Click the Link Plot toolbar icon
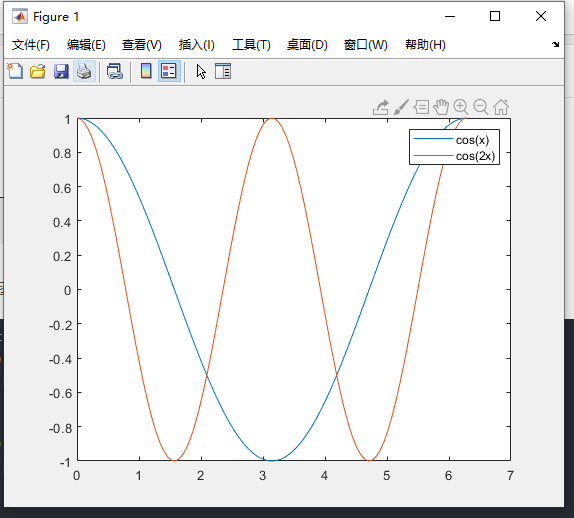574x518 pixels. pyautogui.click(x=115, y=71)
